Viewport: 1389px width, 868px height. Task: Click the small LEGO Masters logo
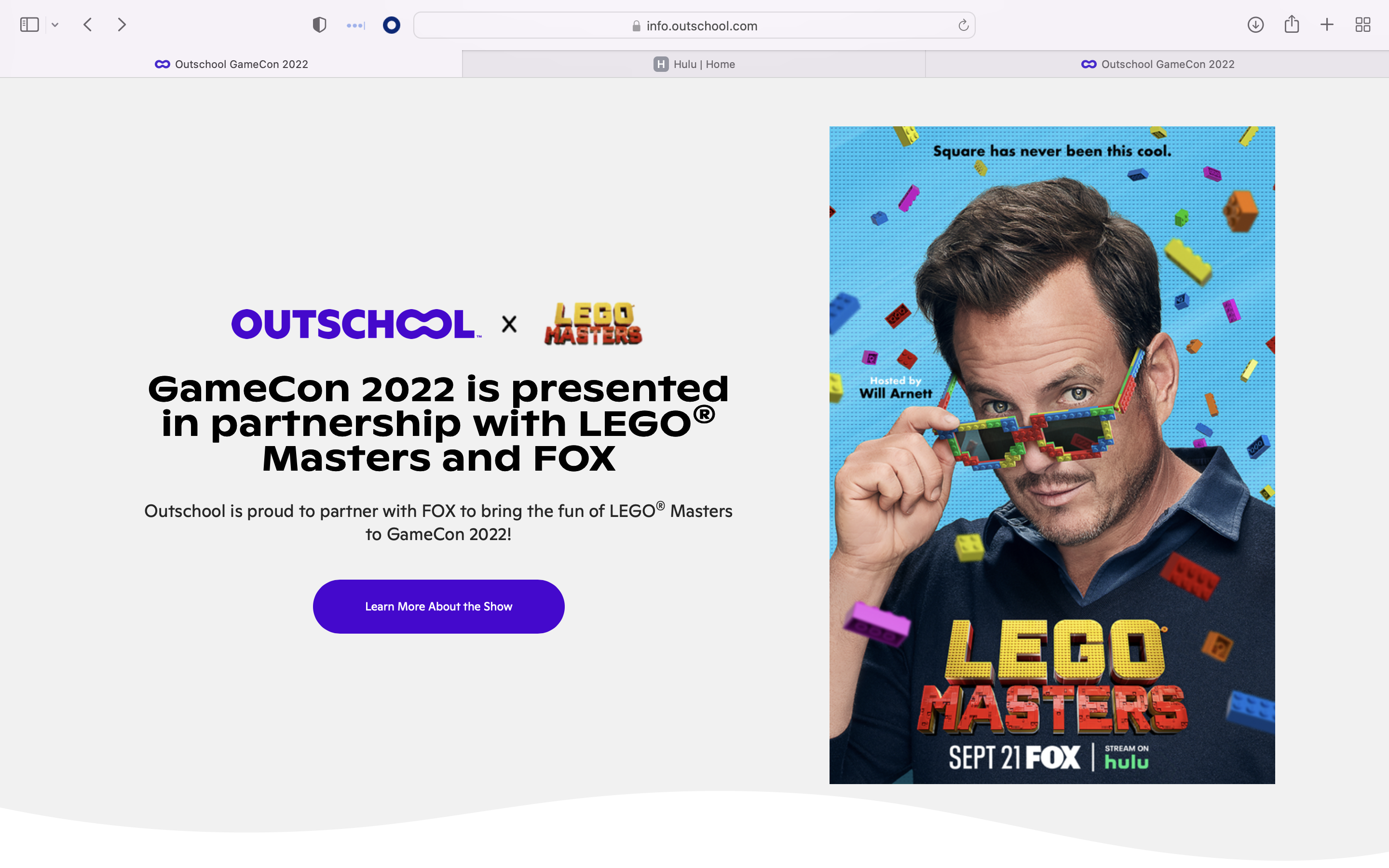[593, 325]
